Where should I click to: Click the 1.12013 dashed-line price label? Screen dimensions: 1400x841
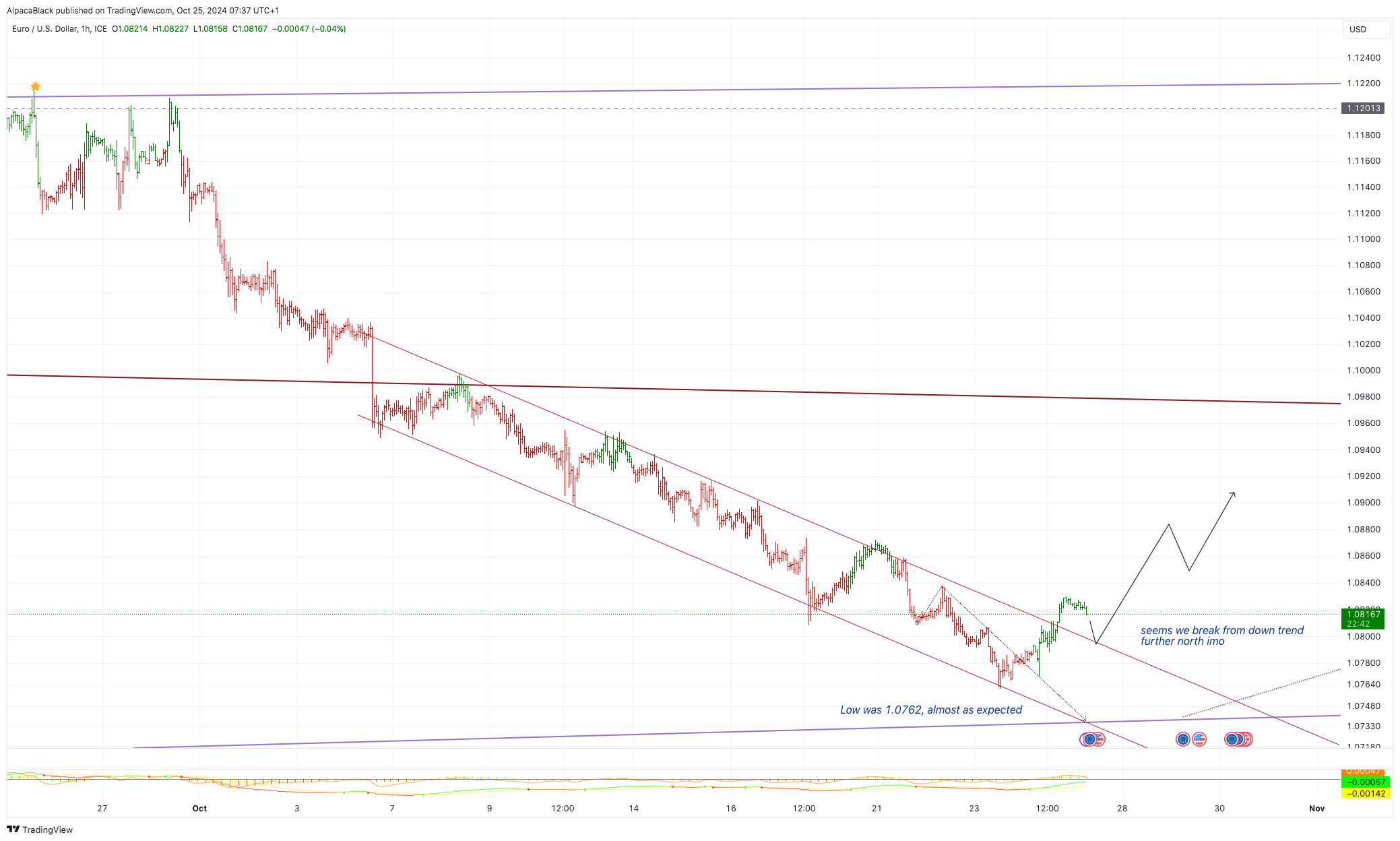coord(1364,108)
